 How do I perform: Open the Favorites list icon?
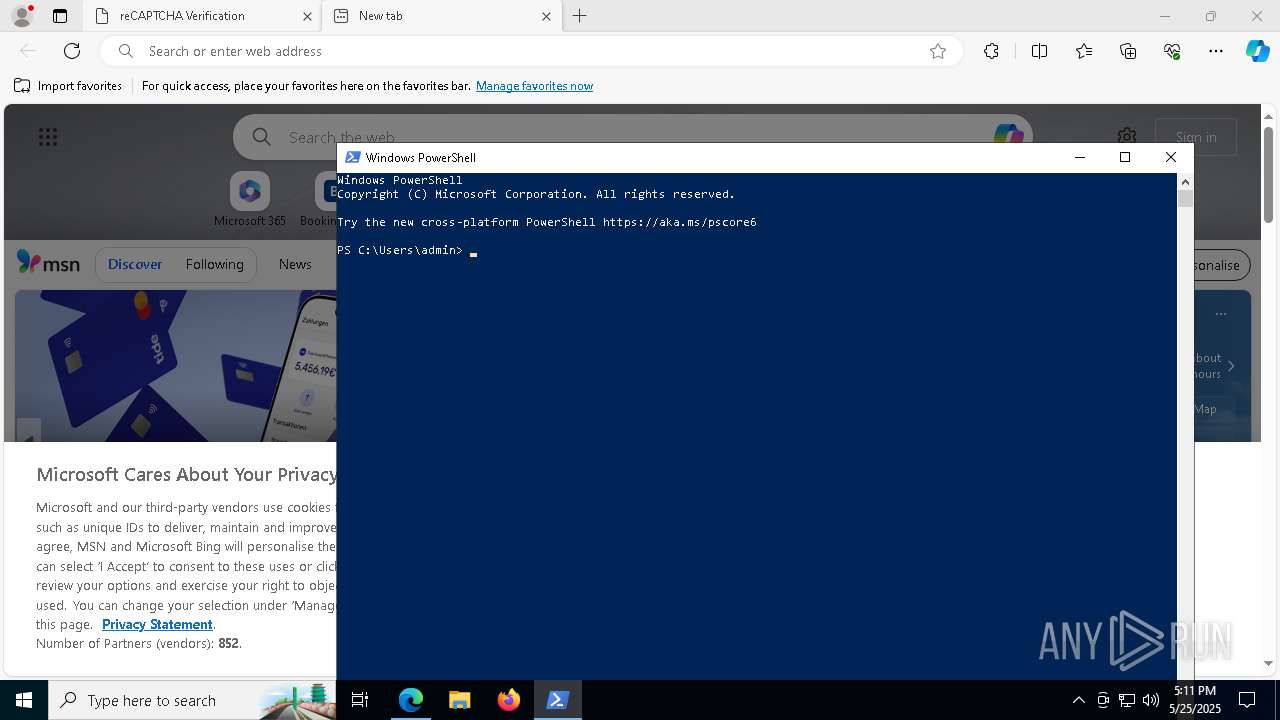point(1084,51)
